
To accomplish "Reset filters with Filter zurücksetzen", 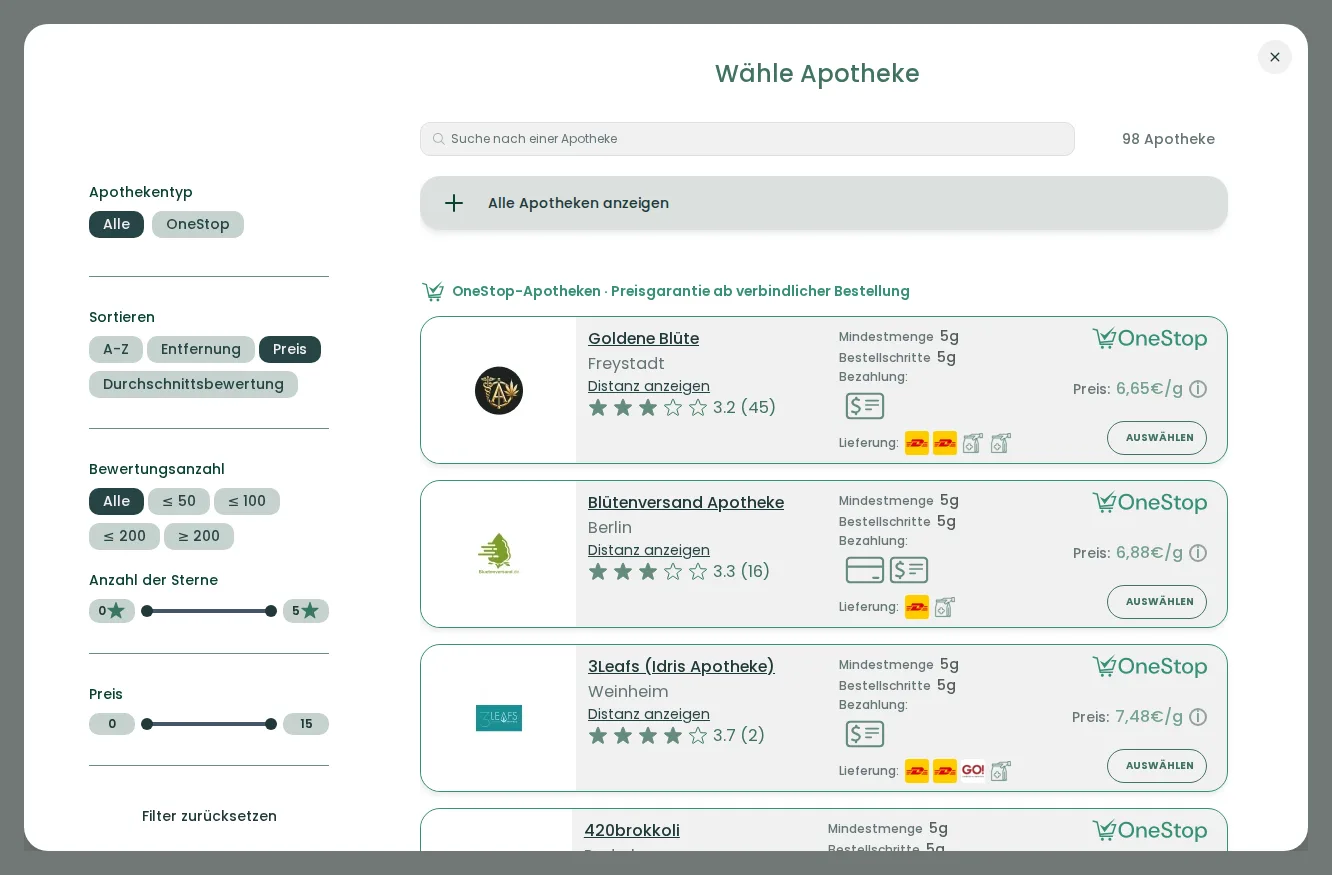I will pos(209,816).
